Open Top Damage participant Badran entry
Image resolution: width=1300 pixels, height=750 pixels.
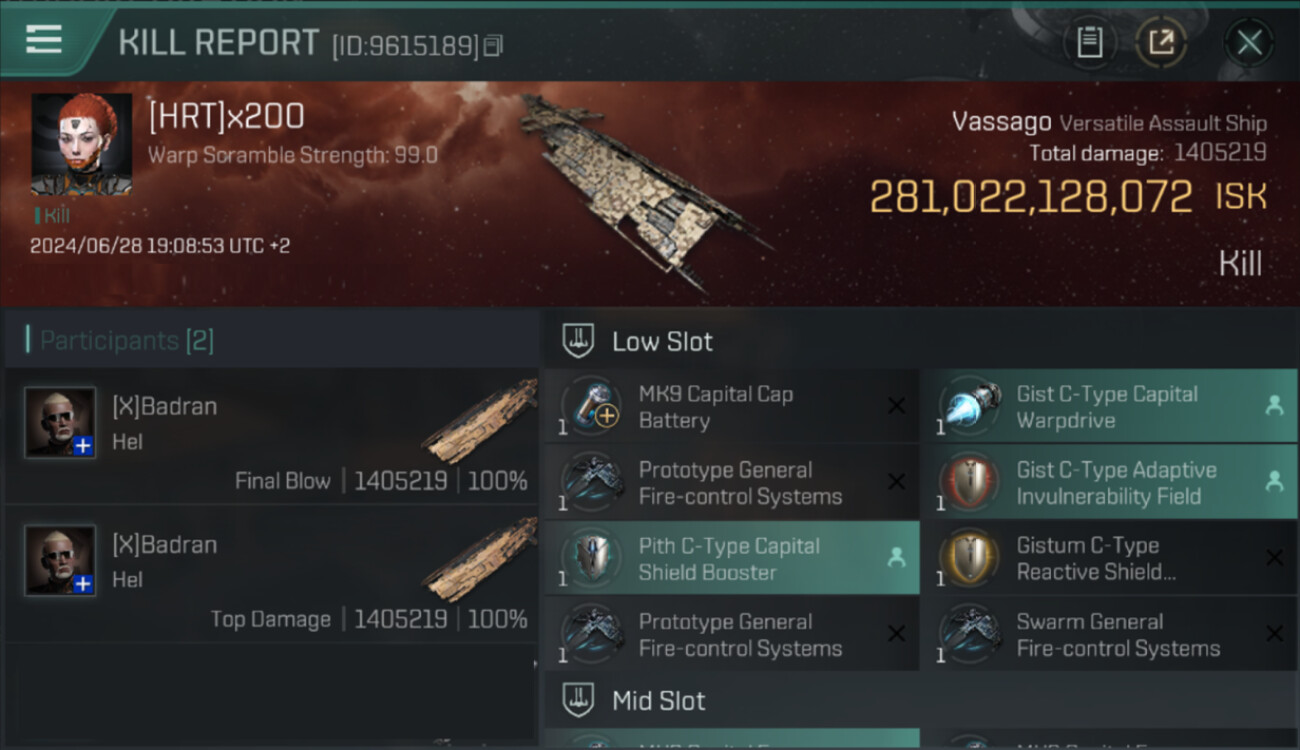pyautogui.click(x=270, y=573)
